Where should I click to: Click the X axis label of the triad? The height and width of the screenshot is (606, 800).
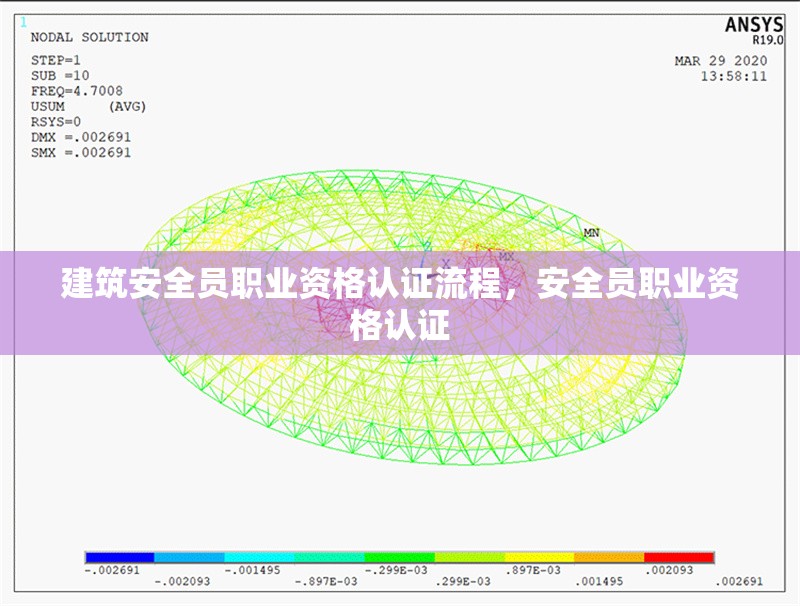[x=446, y=263]
